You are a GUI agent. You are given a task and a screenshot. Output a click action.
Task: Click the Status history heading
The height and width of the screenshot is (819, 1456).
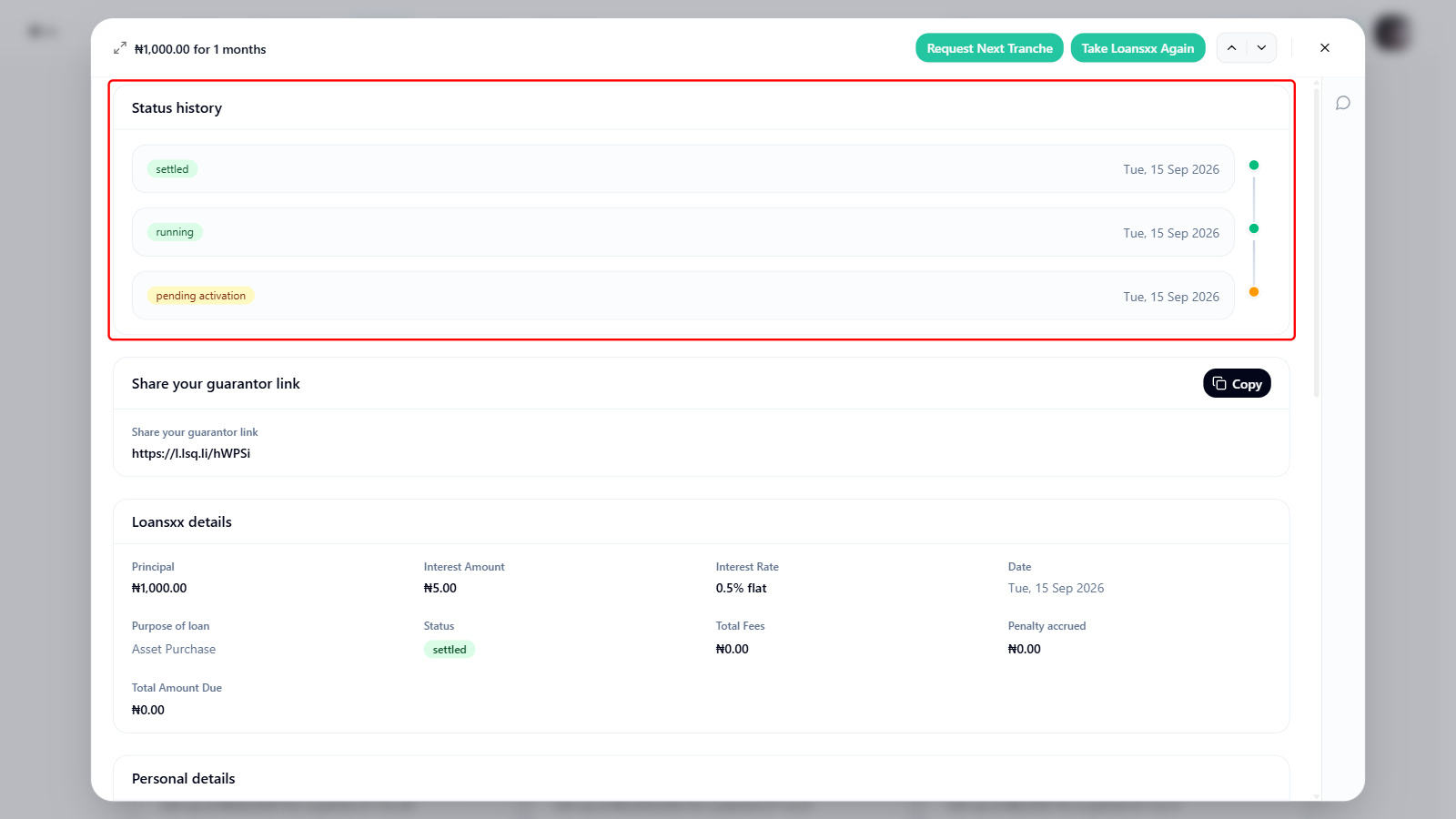[177, 107]
